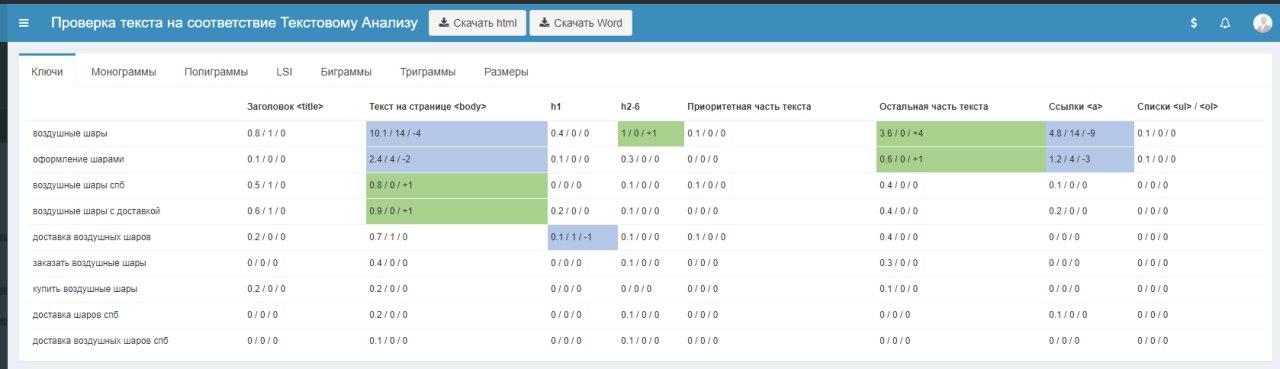Select keyword доставка воздушных шаров спб
1280x369 pixels.
pyautogui.click(x=100, y=340)
